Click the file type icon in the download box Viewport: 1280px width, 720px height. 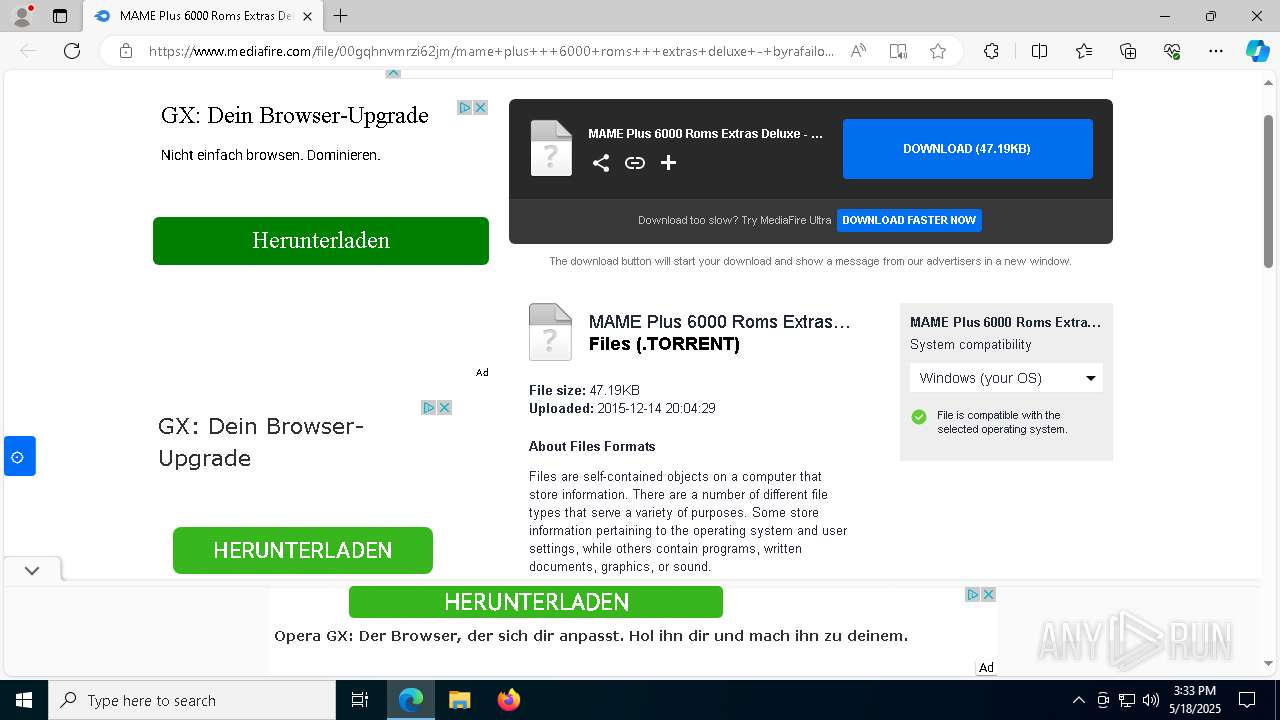[x=551, y=148]
